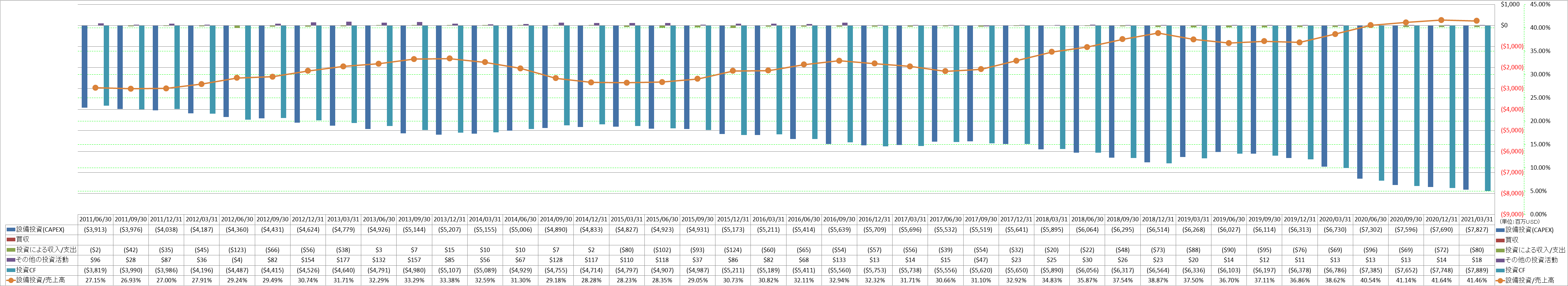This screenshot has width=1568, height=286.
Task: Select 投資CF label in right-hand legend
Action: pos(1514,270)
